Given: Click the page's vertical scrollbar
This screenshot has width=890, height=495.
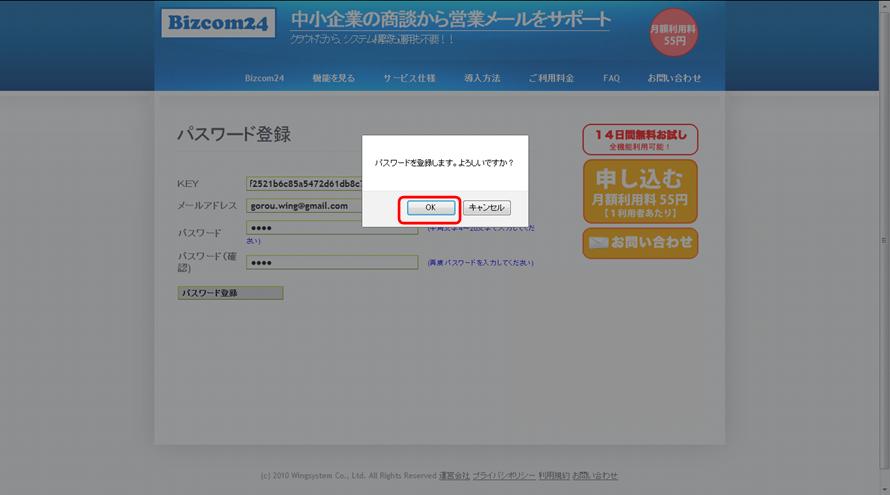Looking at the screenshot, I should pos(882,240).
